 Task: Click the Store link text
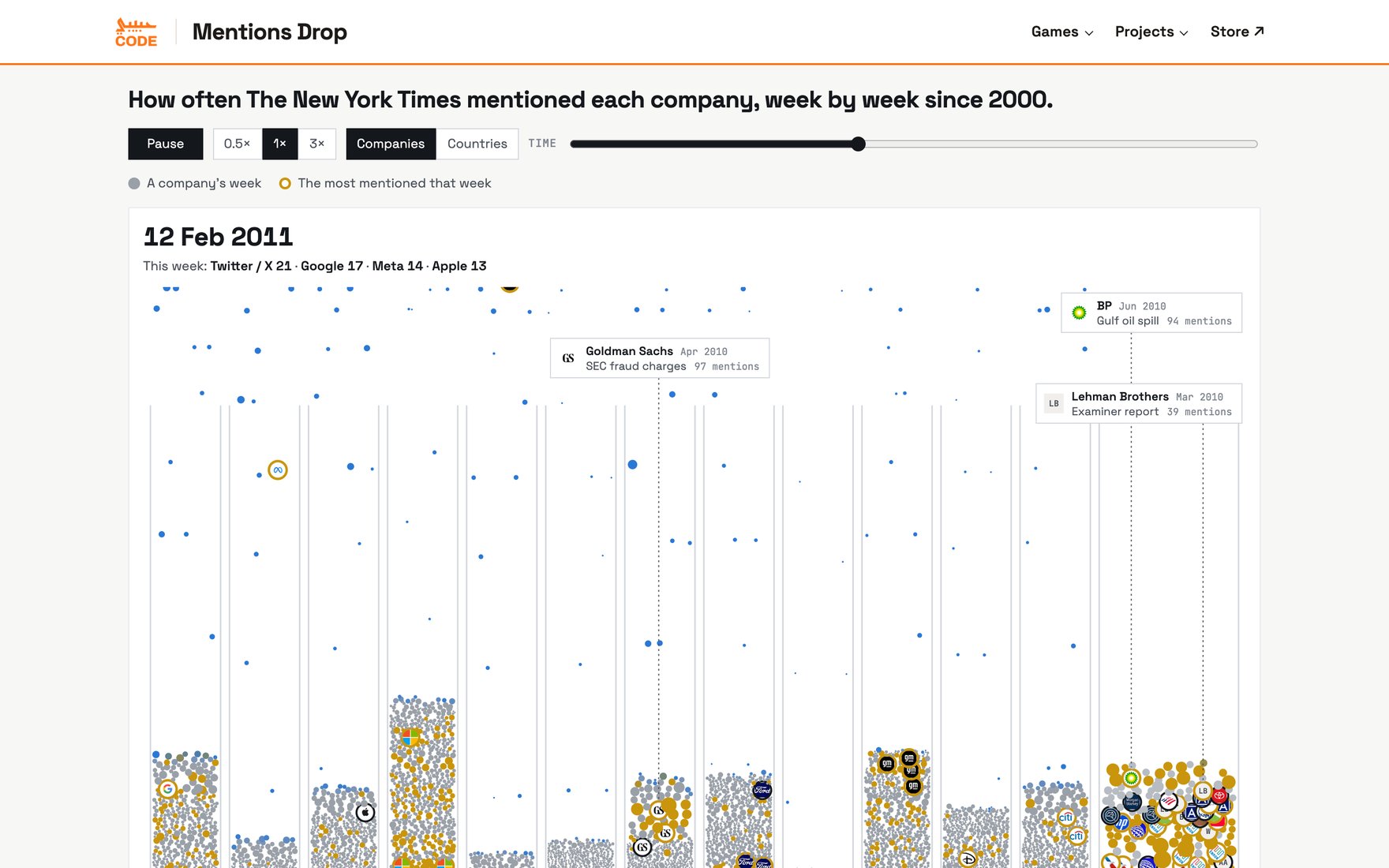pos(1230,32)
